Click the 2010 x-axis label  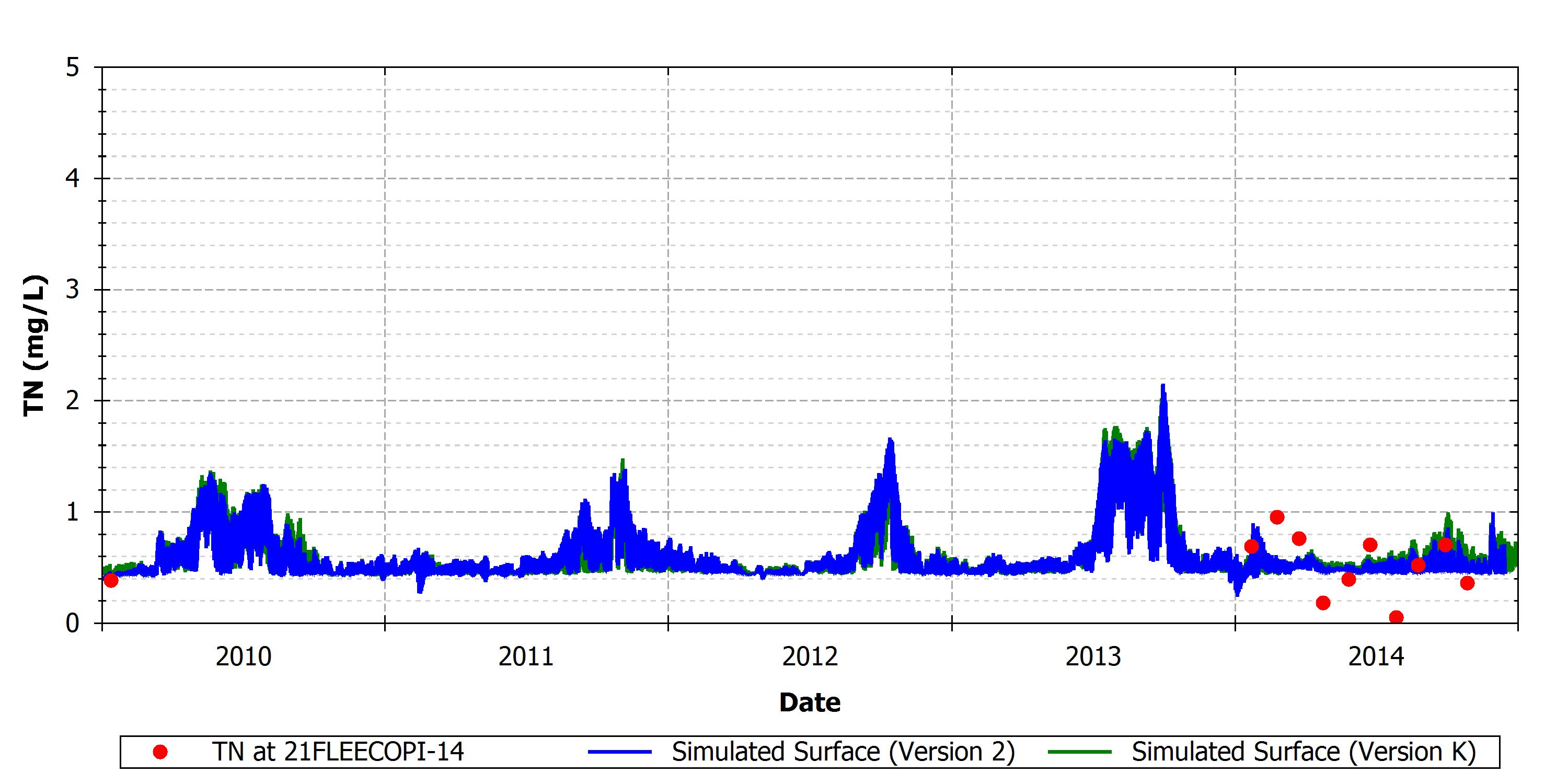(x=244, y=657)
